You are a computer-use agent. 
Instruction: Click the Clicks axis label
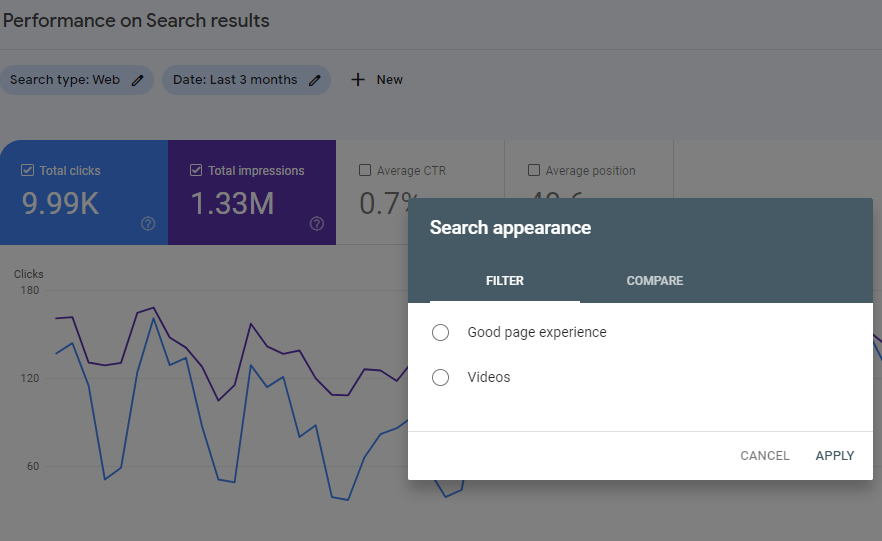[x=29, y=274]
